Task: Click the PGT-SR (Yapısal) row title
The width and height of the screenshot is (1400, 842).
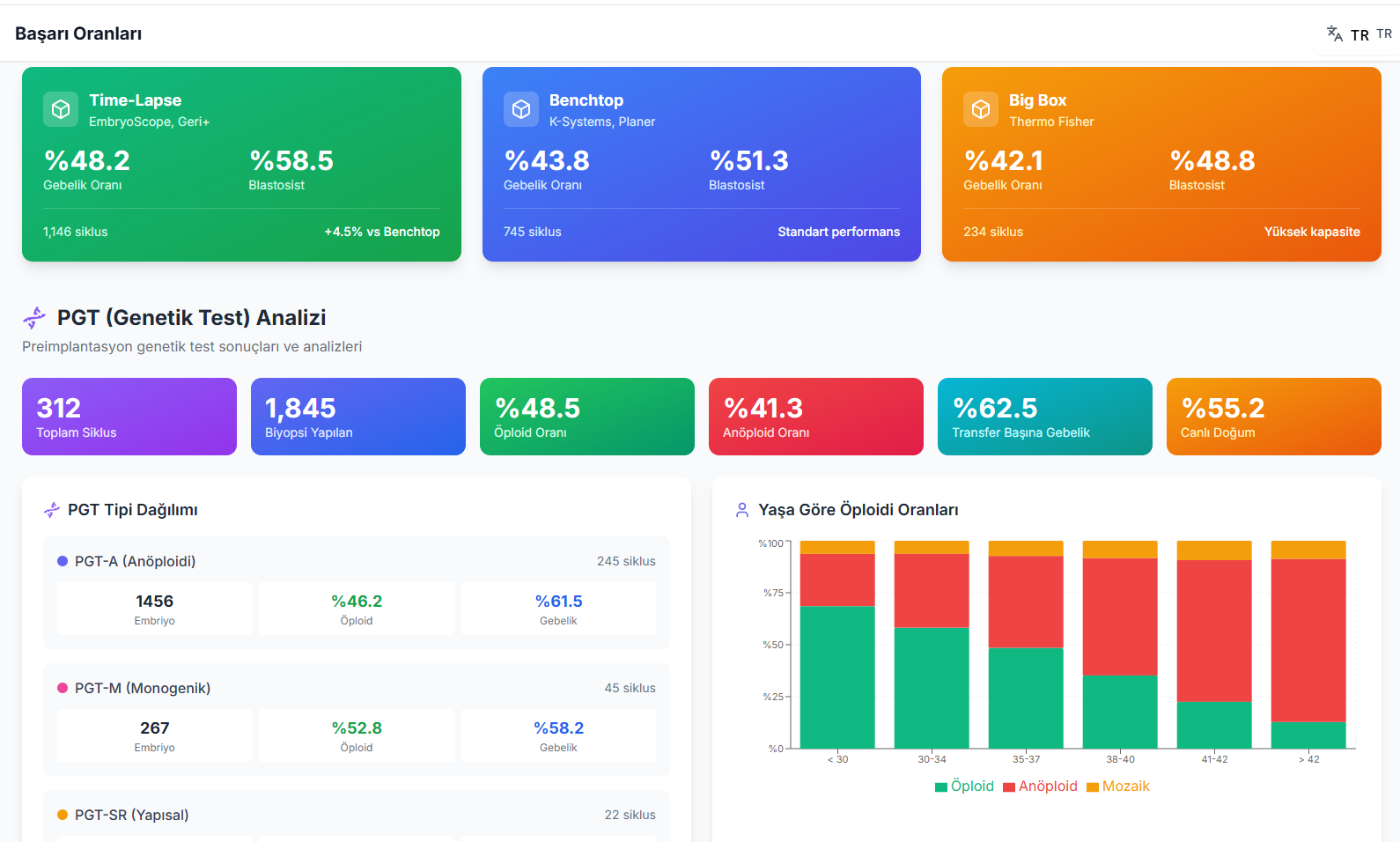Action: tap(132, 815)
